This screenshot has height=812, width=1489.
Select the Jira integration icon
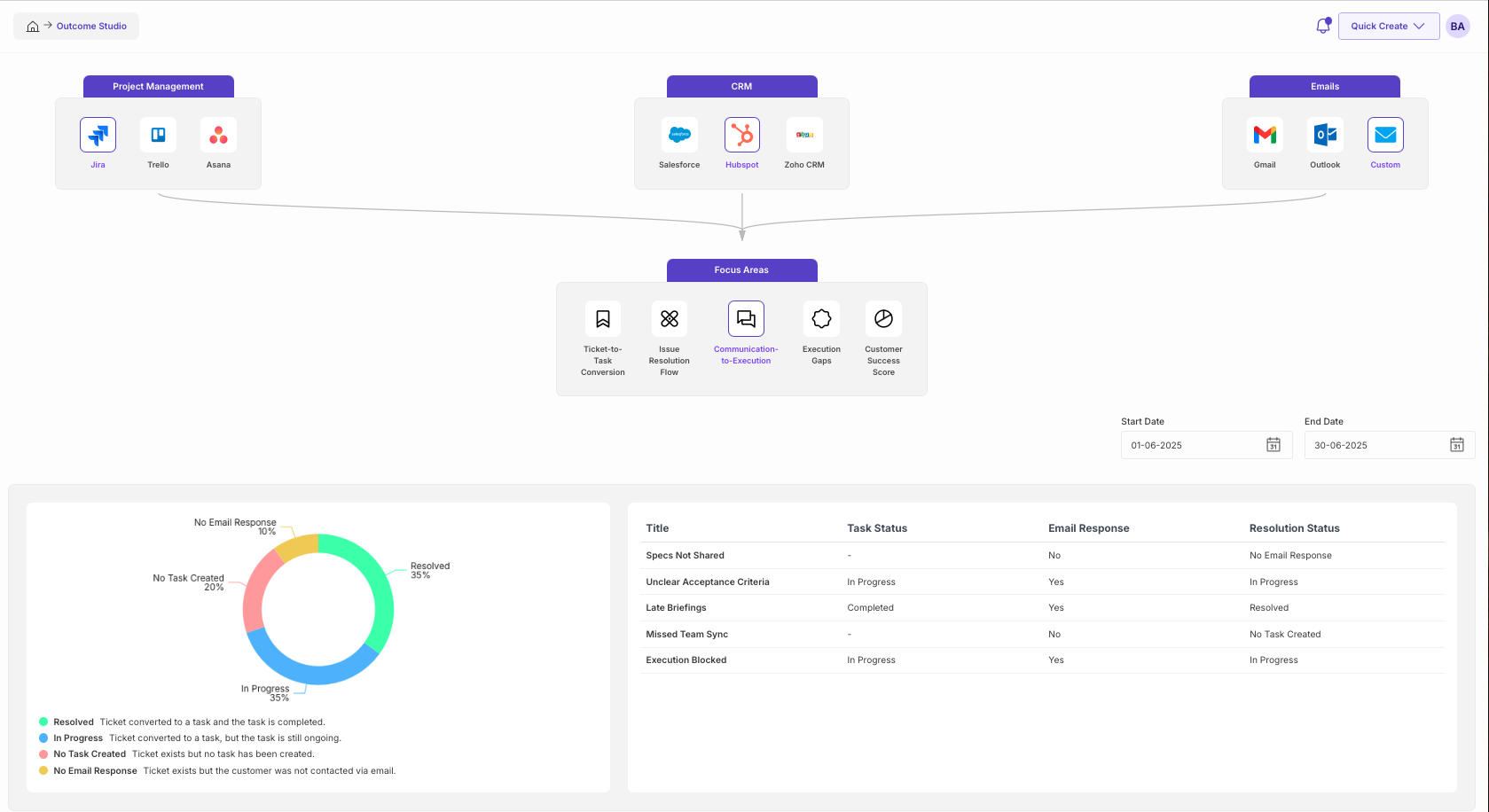click(x=98, y=135)
